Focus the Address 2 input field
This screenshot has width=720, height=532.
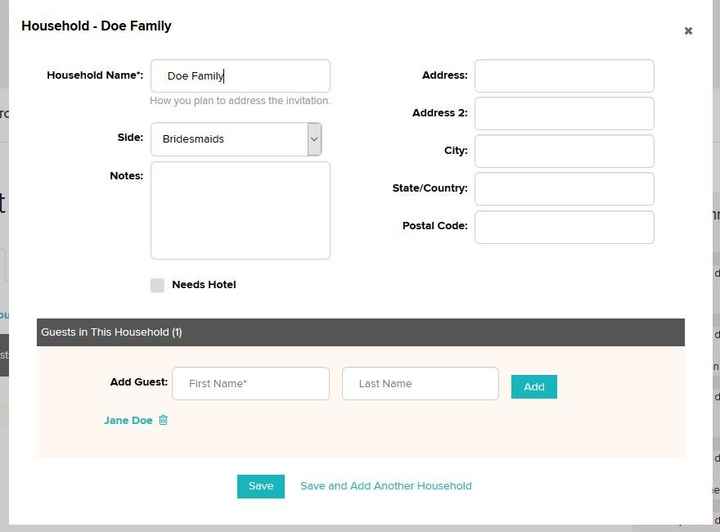564,113
